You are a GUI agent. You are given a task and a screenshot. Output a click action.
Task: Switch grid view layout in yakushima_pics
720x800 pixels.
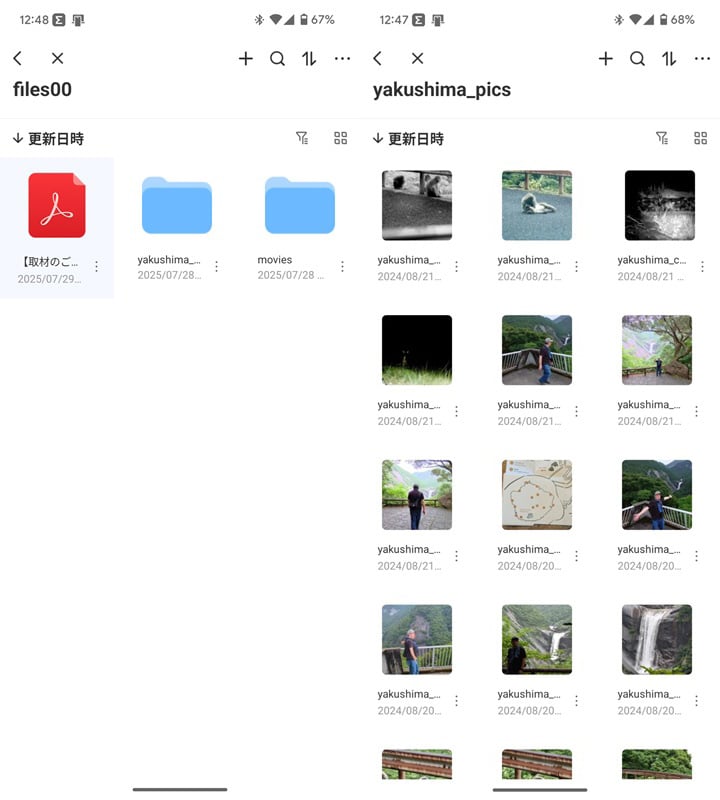point(701,138)
